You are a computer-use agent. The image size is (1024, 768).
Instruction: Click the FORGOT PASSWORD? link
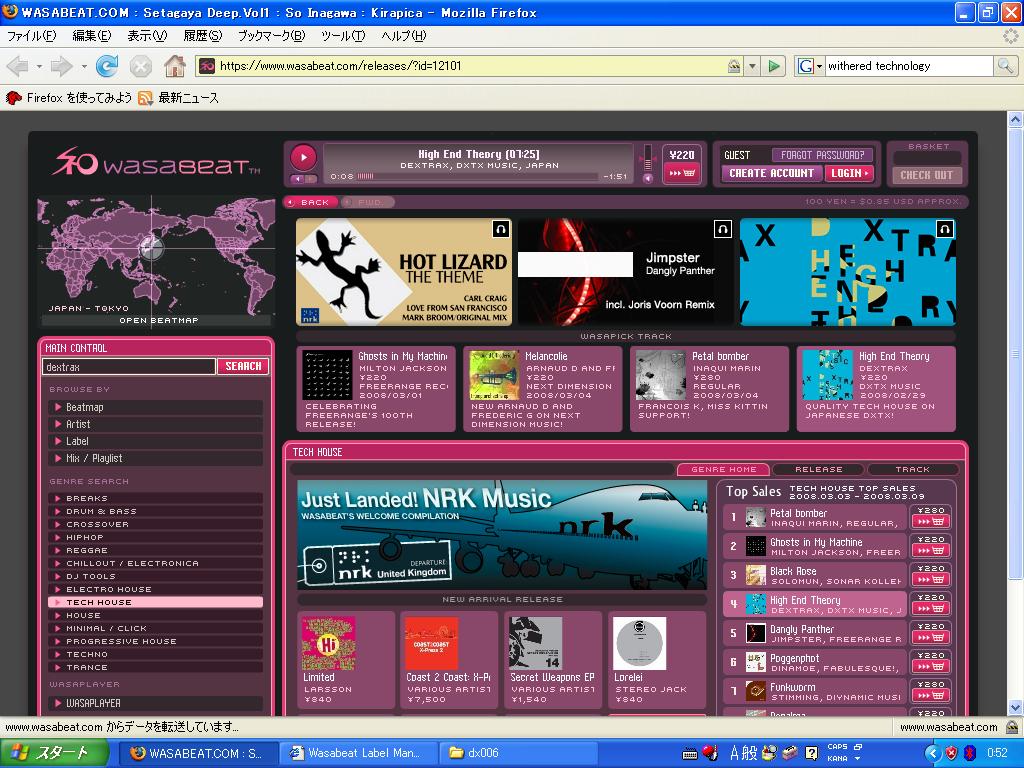pyautogui.click(x=822, y=155)
